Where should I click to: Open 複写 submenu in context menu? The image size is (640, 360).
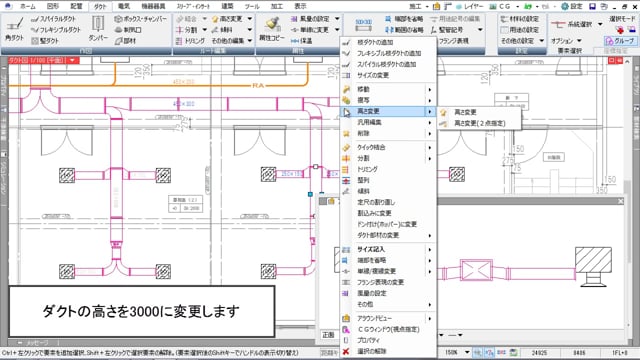[388, 100]
